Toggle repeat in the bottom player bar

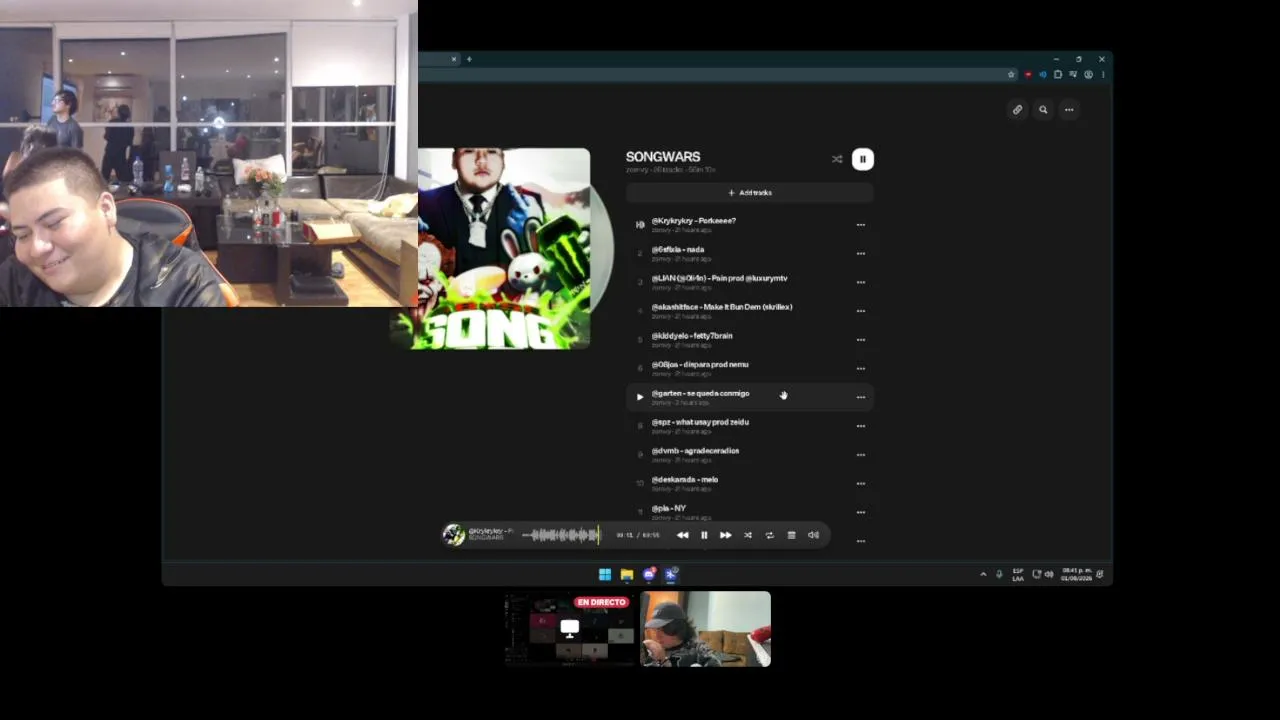tap(769, 535)
